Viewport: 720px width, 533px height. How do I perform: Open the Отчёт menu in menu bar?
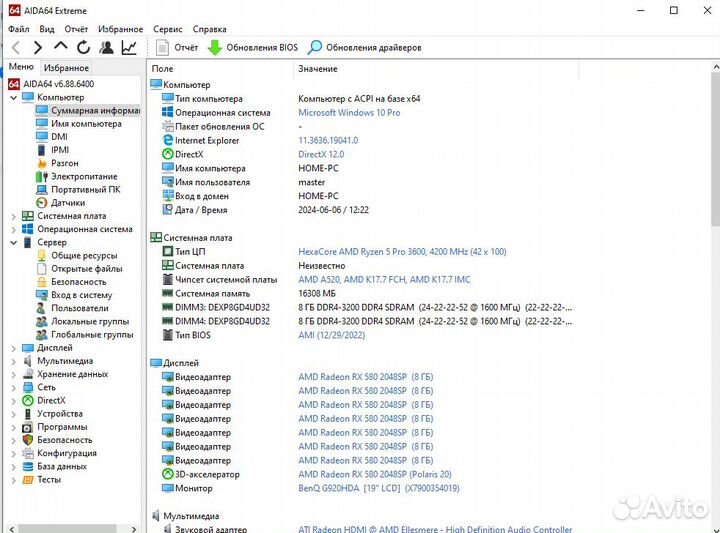coord(76,29)
